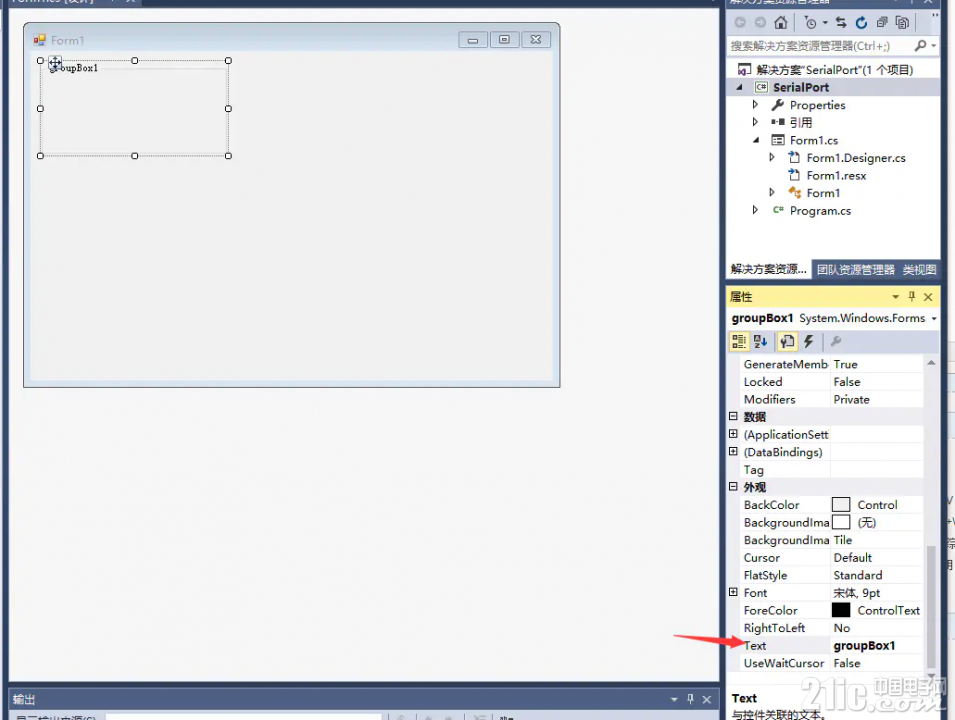Click the Show All Files icon

(x=902, y=23)
